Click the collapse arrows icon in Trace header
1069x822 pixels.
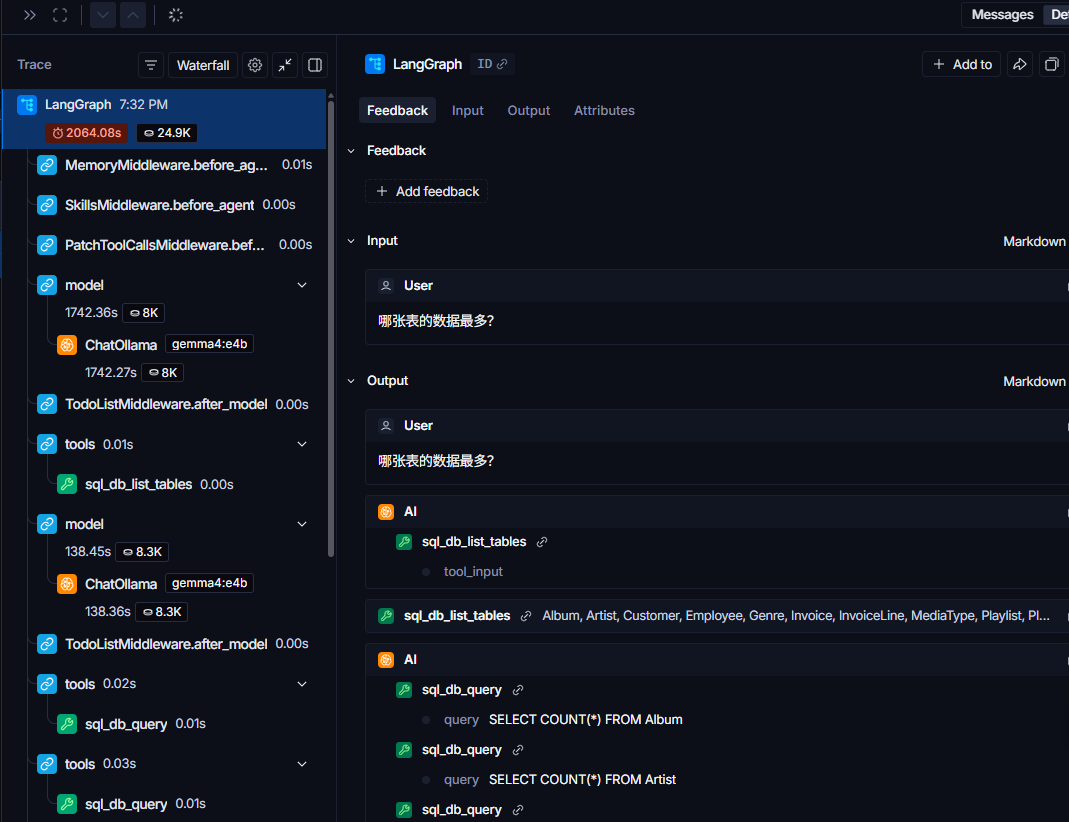pyautogui.click(x=285, y=65)
